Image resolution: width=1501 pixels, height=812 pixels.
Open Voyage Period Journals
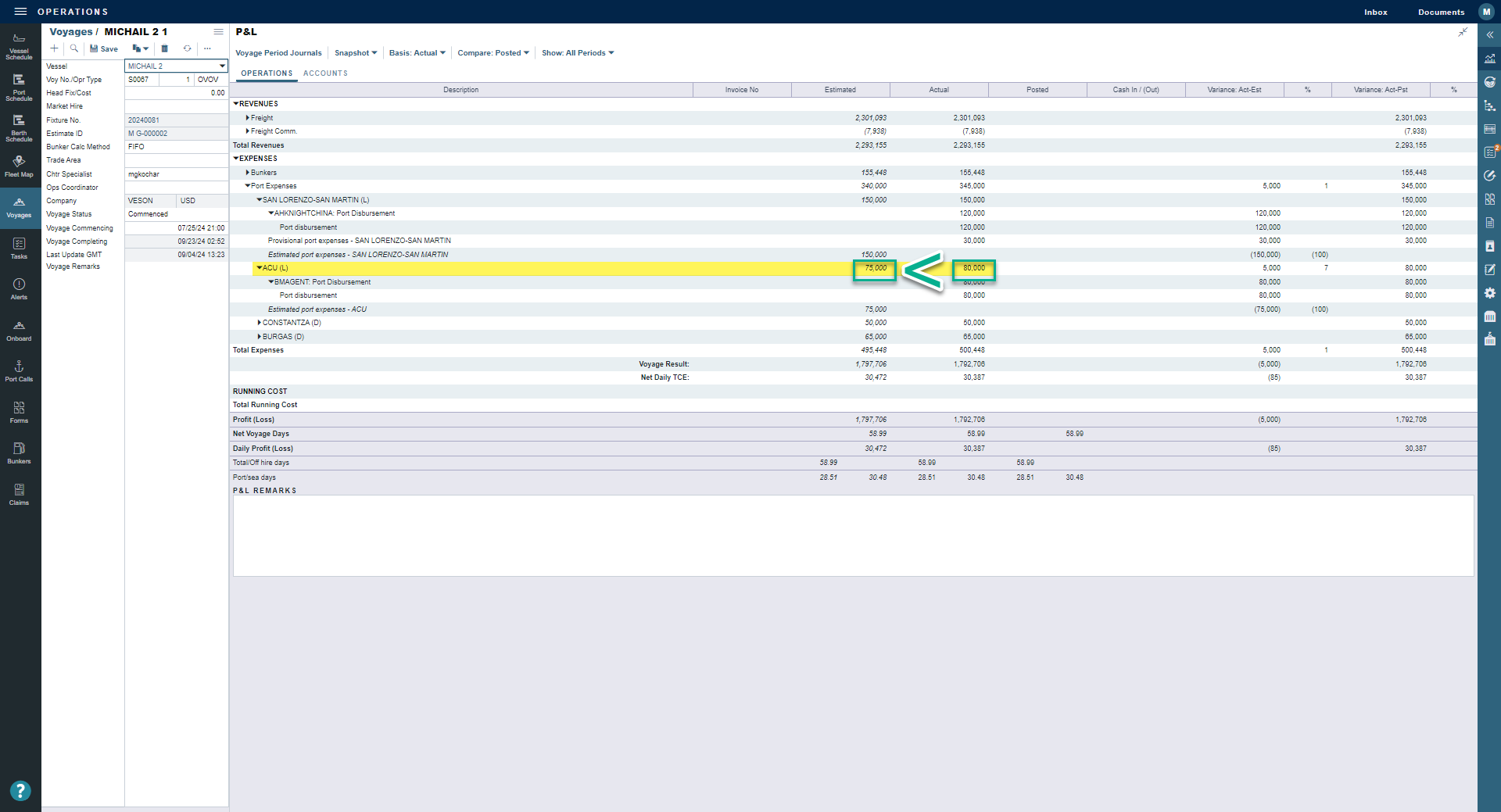point(278,53)
